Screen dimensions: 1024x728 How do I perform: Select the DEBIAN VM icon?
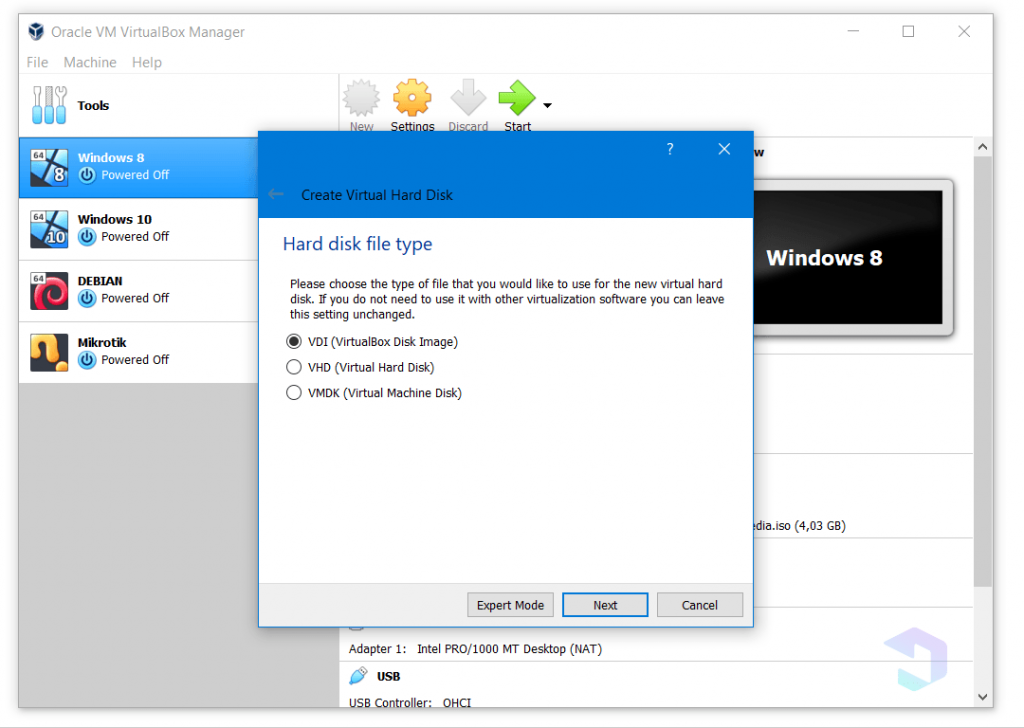tap(49, 290)
